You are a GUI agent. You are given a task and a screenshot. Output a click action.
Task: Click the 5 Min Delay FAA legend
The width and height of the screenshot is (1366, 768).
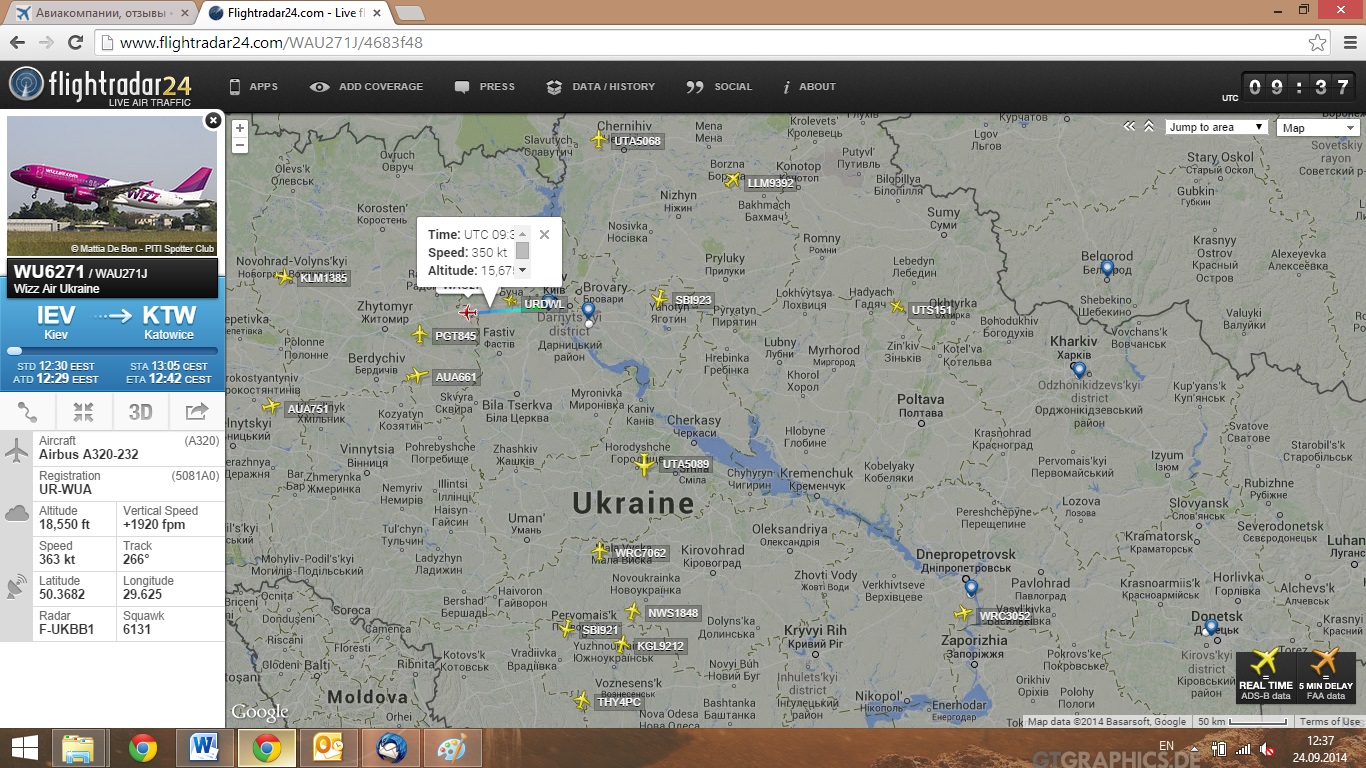(1325, 676)
